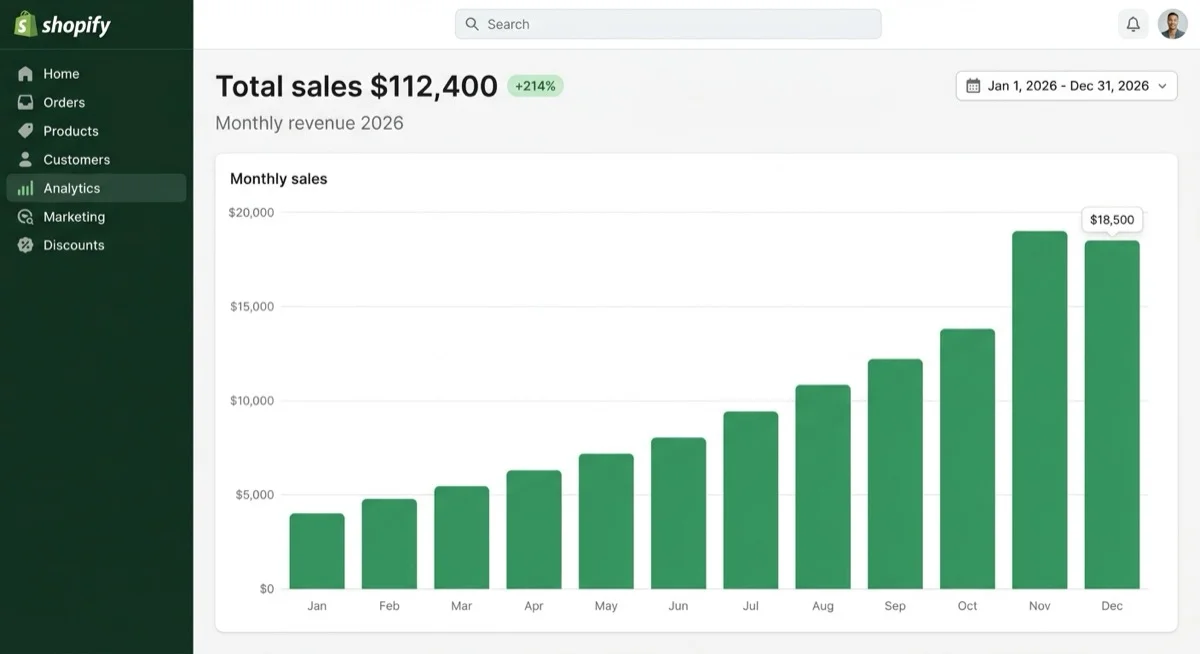The image size is (1200, 654).
Task: Select the March sales bar
Action: click(462, 538)
